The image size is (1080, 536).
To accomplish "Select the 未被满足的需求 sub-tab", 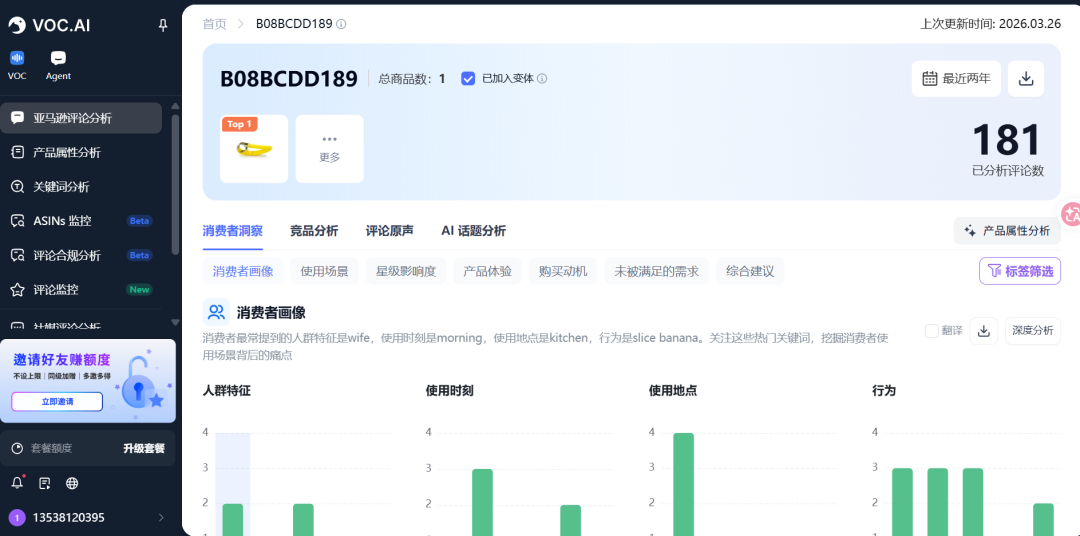I will [x=657, y=271].
